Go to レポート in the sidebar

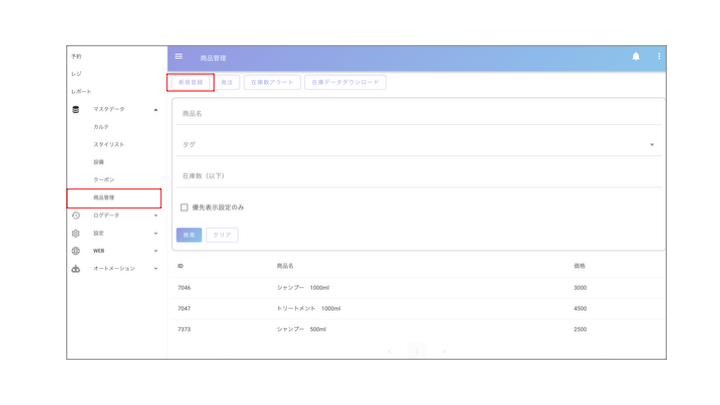tap(81, 92)
